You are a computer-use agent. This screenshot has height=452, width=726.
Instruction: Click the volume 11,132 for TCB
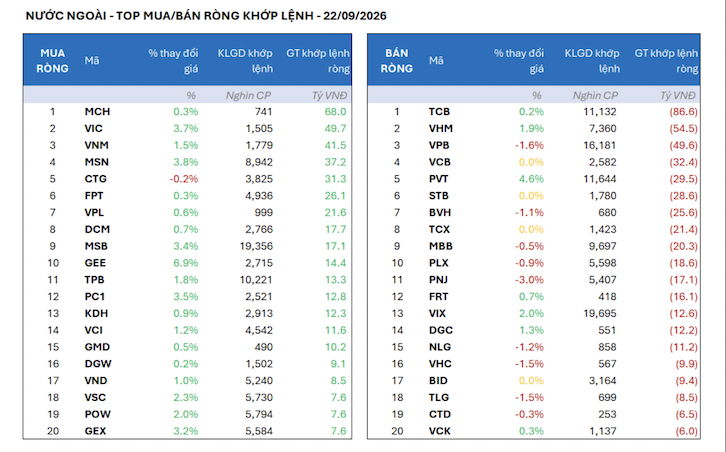(600, 112)
